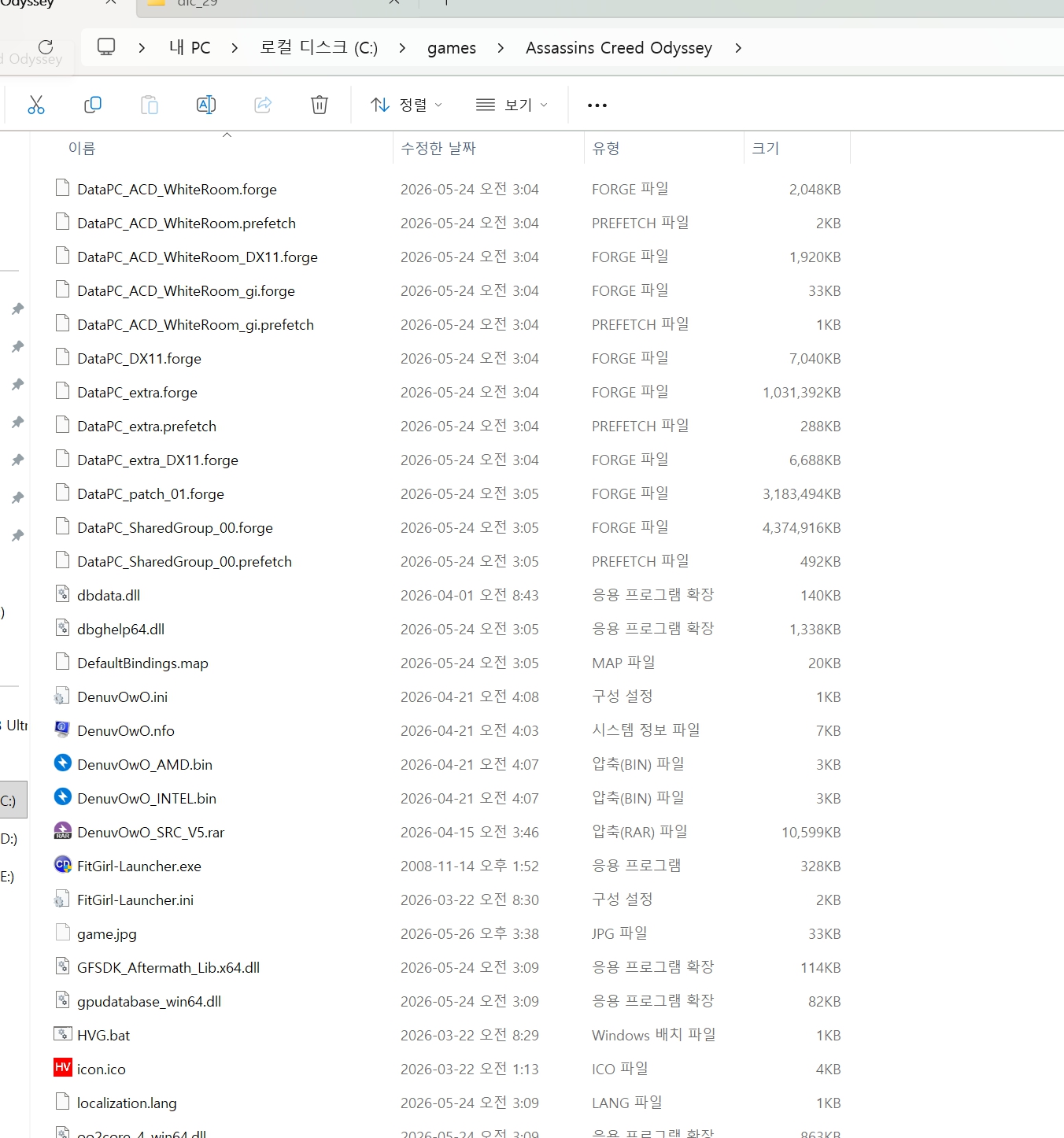Image resolution: width=1064 pixels, height=1138 pixels.
Task: Select DataPC_ACD_WhiteRoom_DX11.forge file name
Action: pos(198,257)
